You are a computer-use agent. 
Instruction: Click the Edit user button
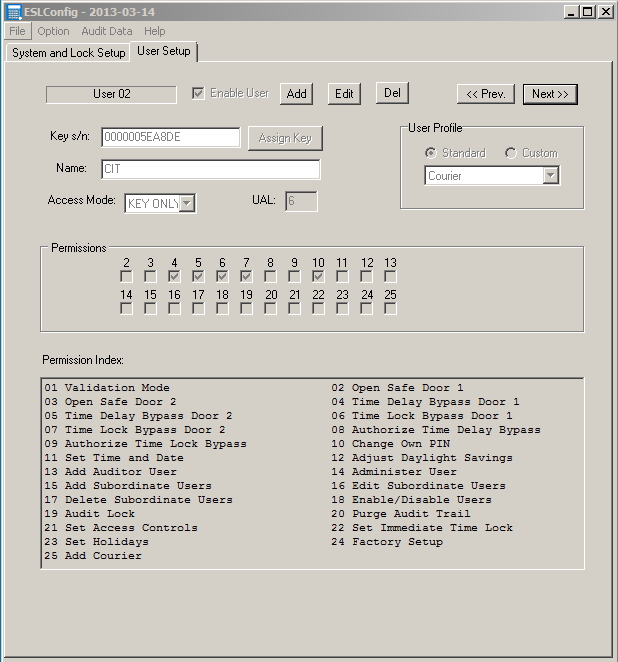pyautogui.click(x=344, y=94)
